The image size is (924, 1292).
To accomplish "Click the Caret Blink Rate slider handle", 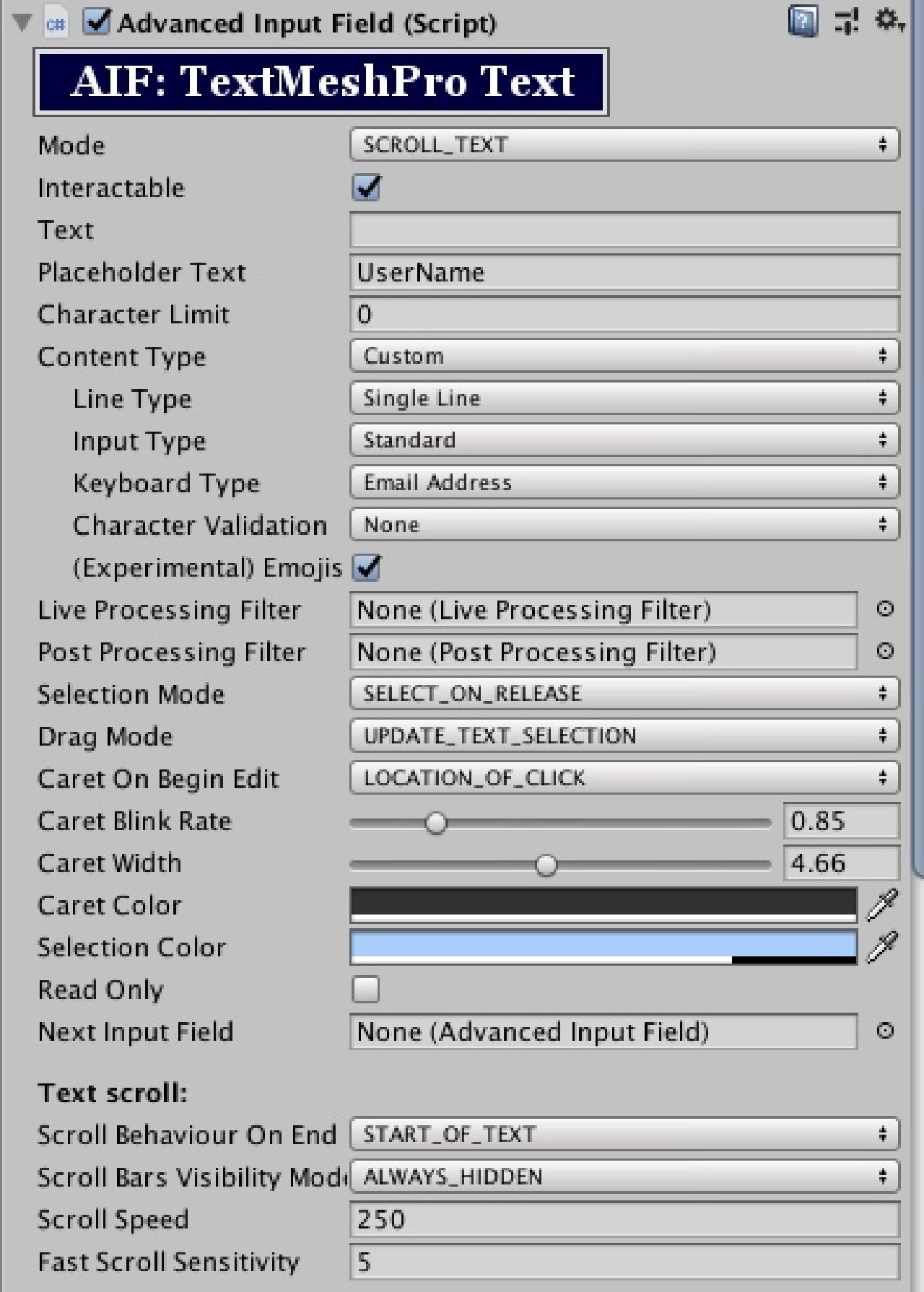I will [436, 822].
